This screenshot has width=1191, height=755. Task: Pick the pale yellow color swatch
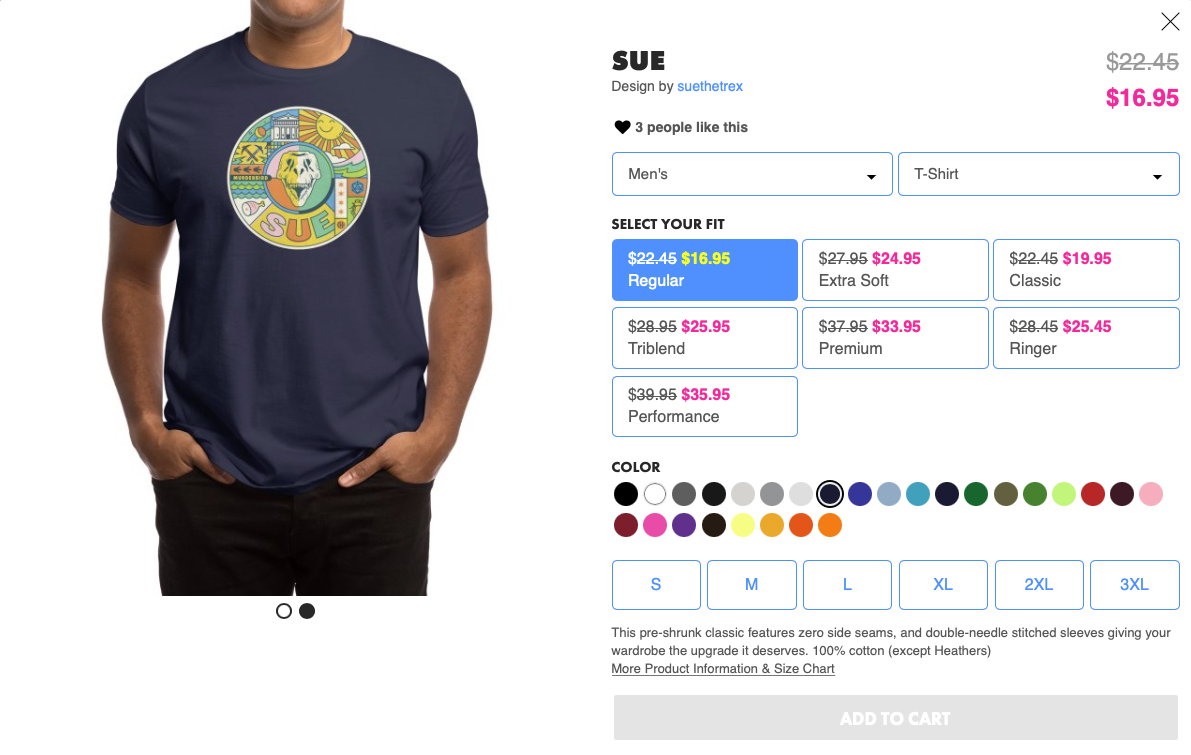(742, 525)
